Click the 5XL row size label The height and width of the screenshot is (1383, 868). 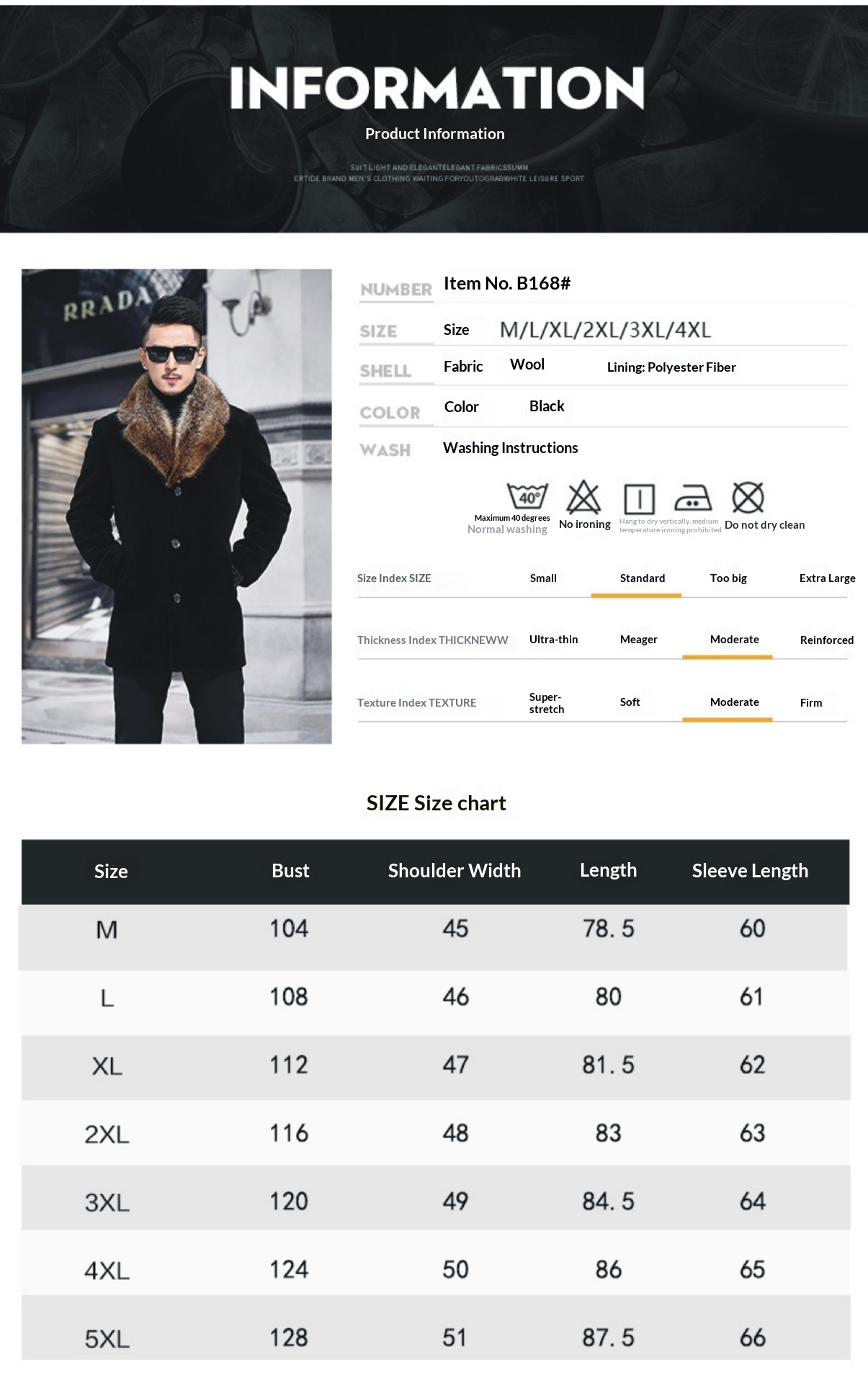(x=107, y=1339)
